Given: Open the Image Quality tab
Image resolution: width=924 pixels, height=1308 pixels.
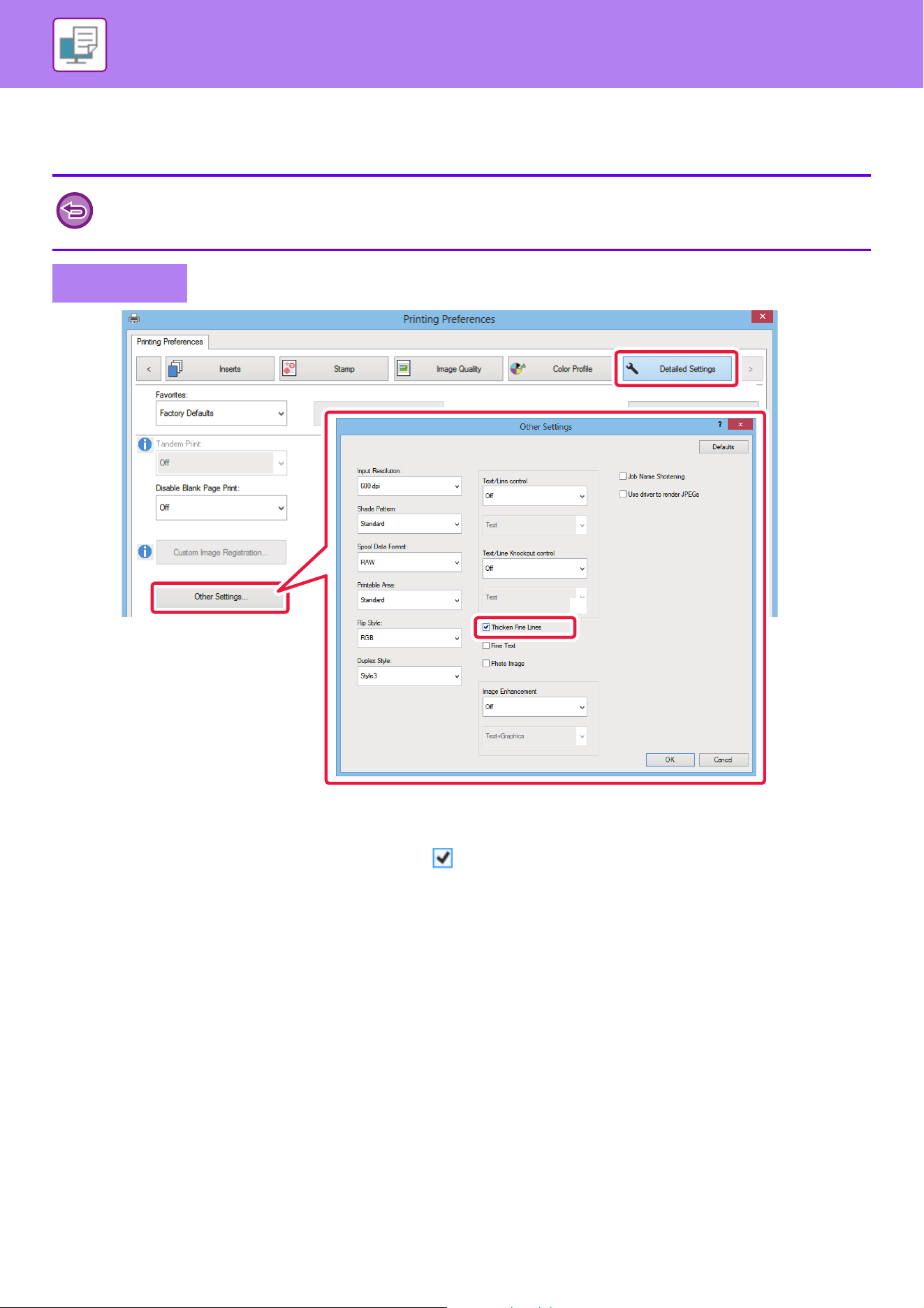Looking at the screenshot, I should click(448, 369).
